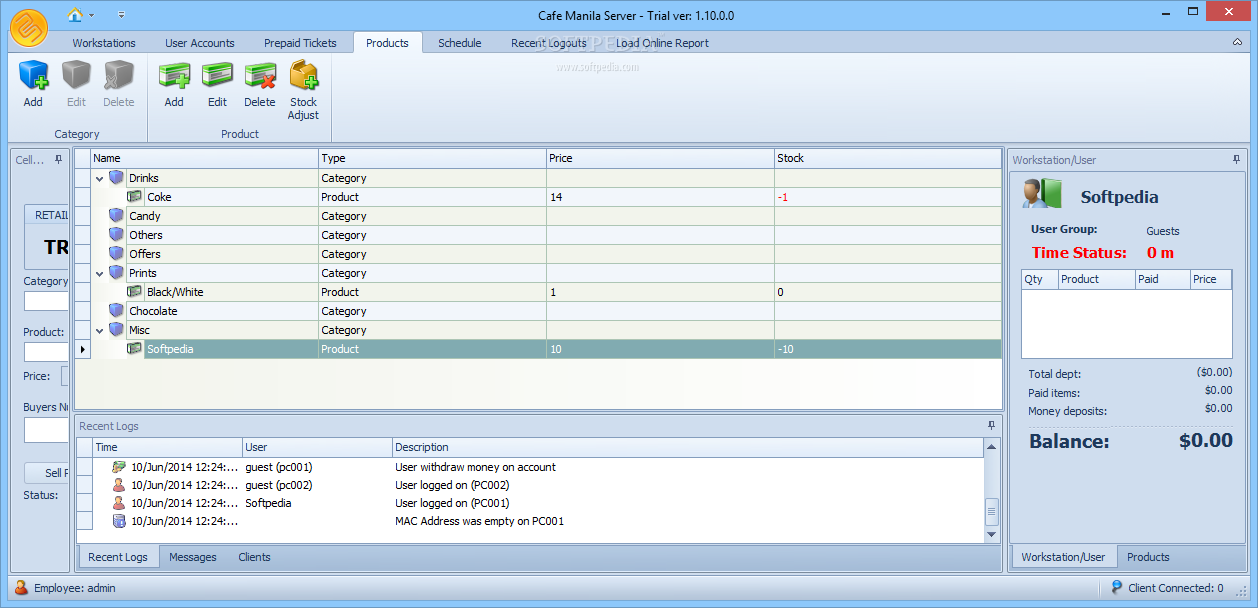Viewport: 1258px width, 608px height.
Task: Open the Stock Adjust tool
Action: click(x=303, y=77)
